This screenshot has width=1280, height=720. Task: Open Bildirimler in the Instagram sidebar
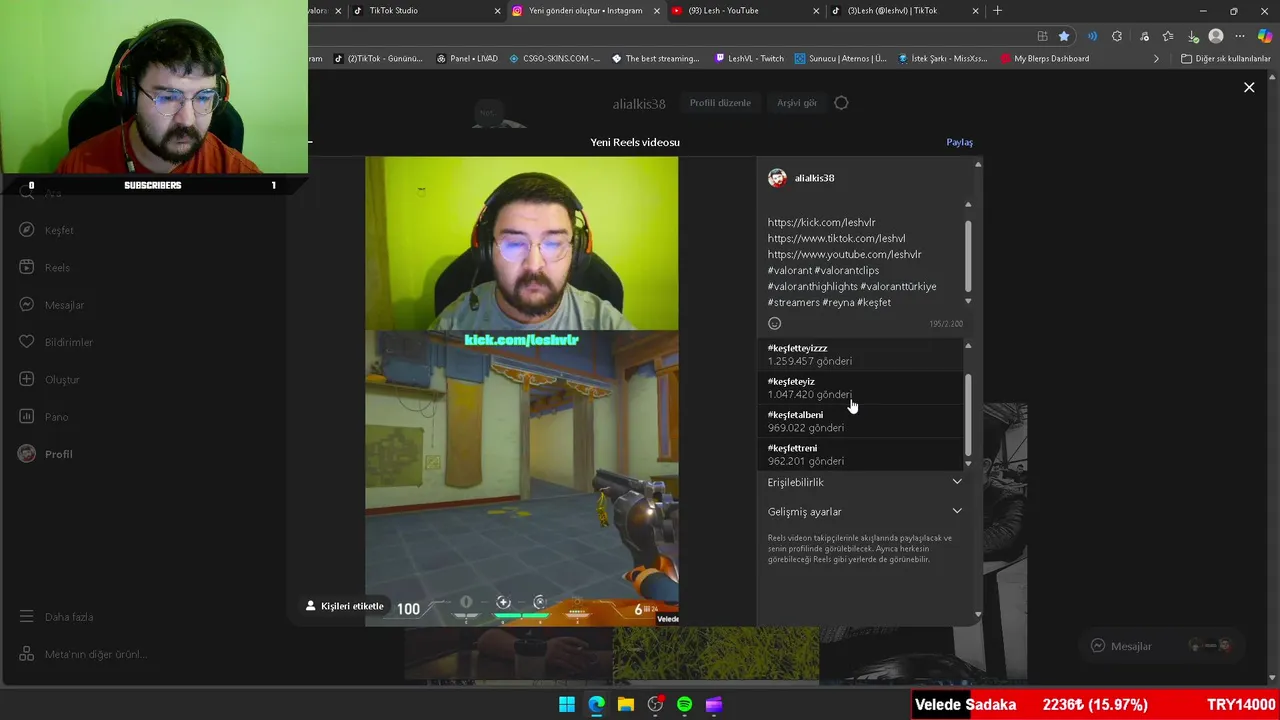56,342
